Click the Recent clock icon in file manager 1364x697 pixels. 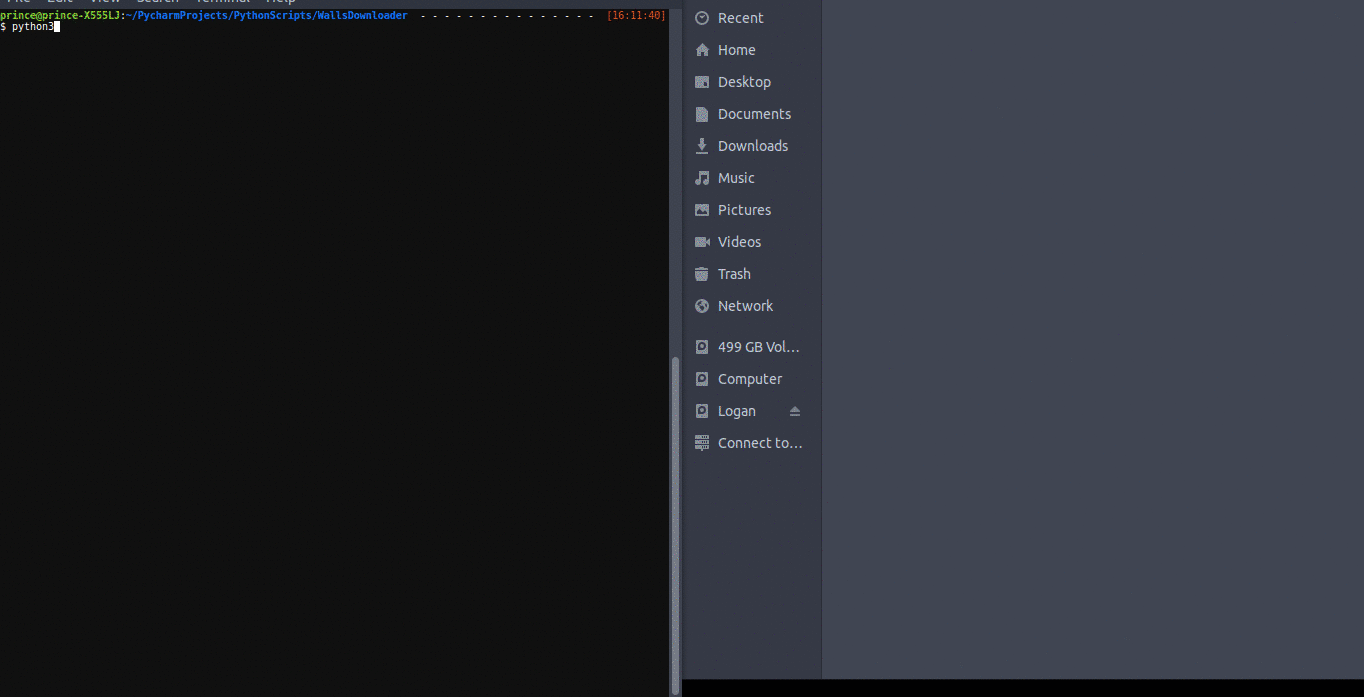coord(702,18)
